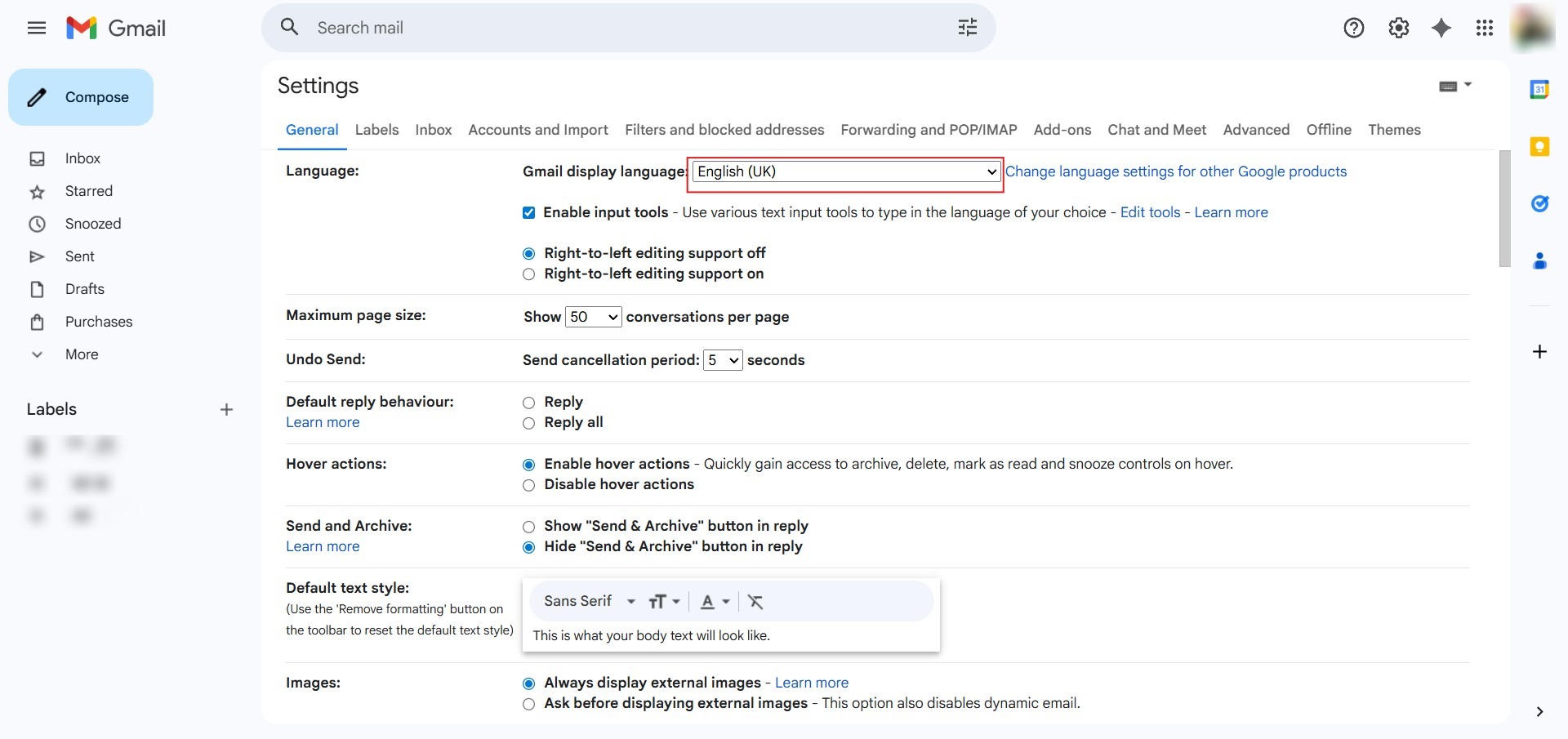The image size is (1568, 739).
Task: Go to the Themes tab
Action: (1394, 130)
